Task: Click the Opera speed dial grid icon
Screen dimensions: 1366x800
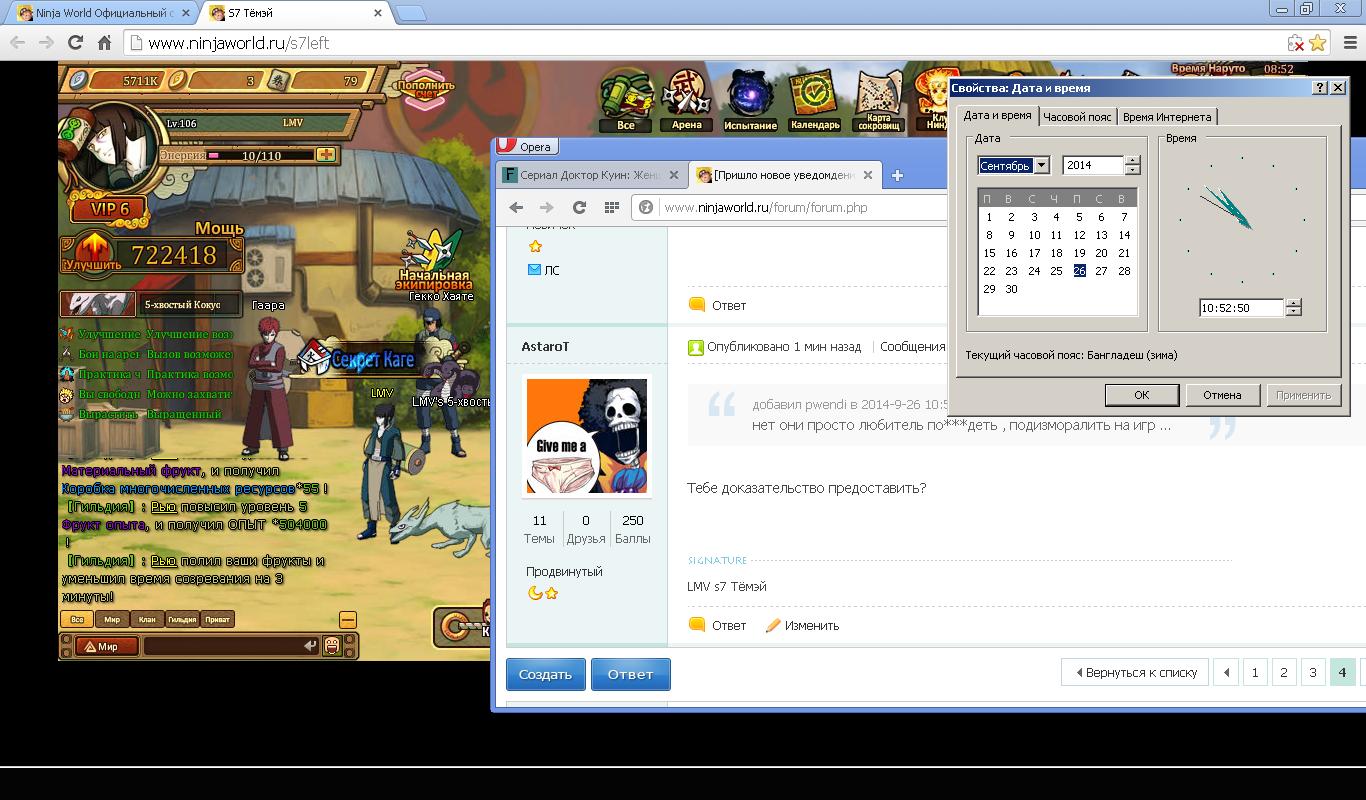Action: point(611,207)
